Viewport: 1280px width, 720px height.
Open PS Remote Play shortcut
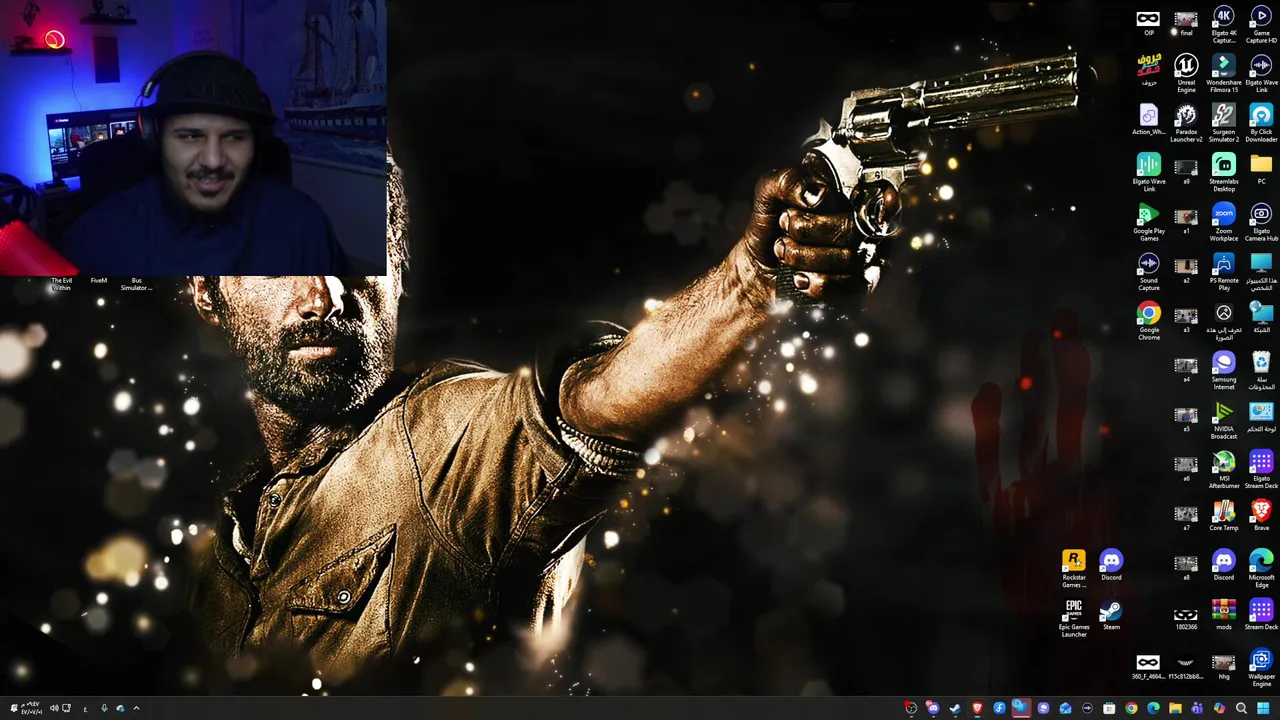pos(1224,270)
